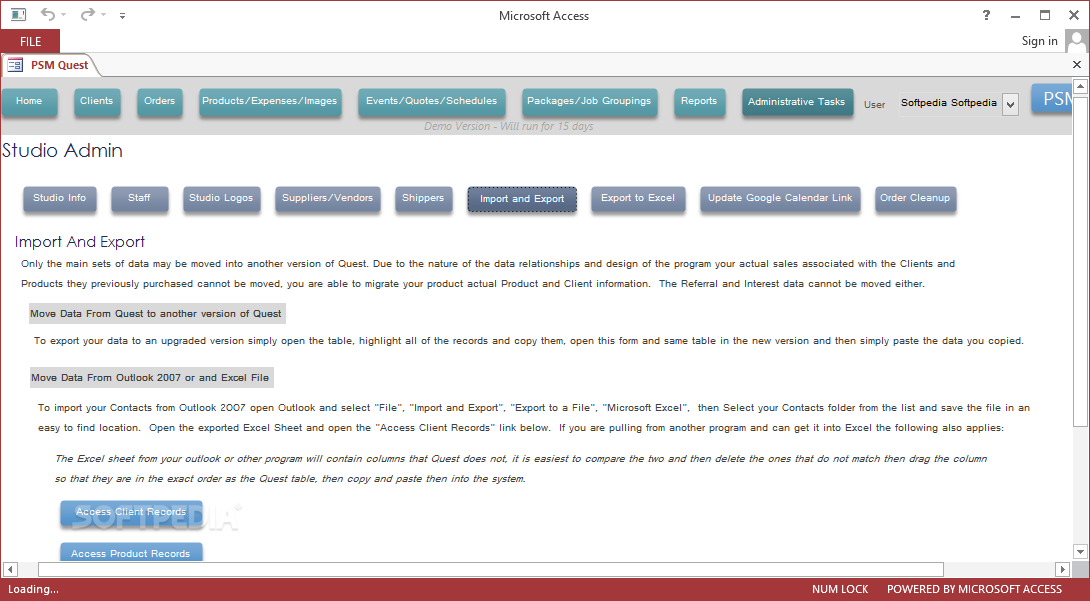Click the Redo arrow icon
Image resolution: width=1090 pixels, height=601 pixels.
coord(87,14)
